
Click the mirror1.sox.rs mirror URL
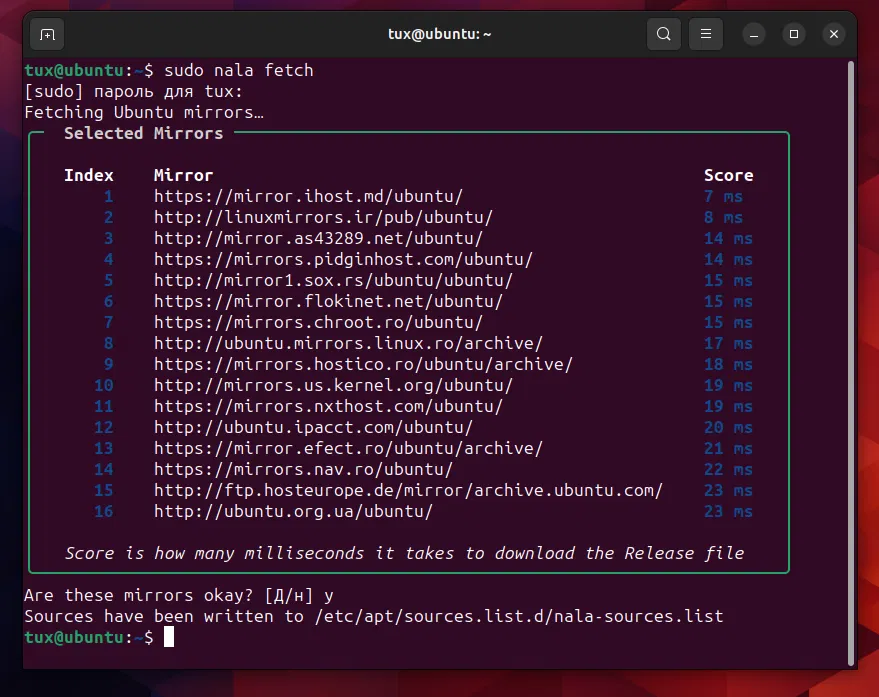333,281
